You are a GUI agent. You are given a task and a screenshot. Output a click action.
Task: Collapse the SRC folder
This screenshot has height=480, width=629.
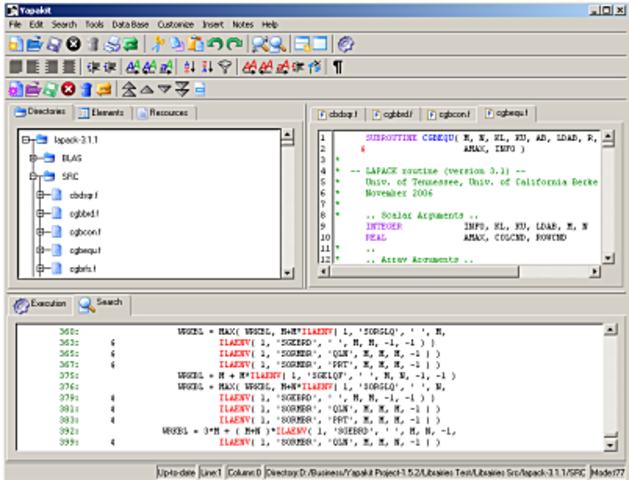[33, 176]
